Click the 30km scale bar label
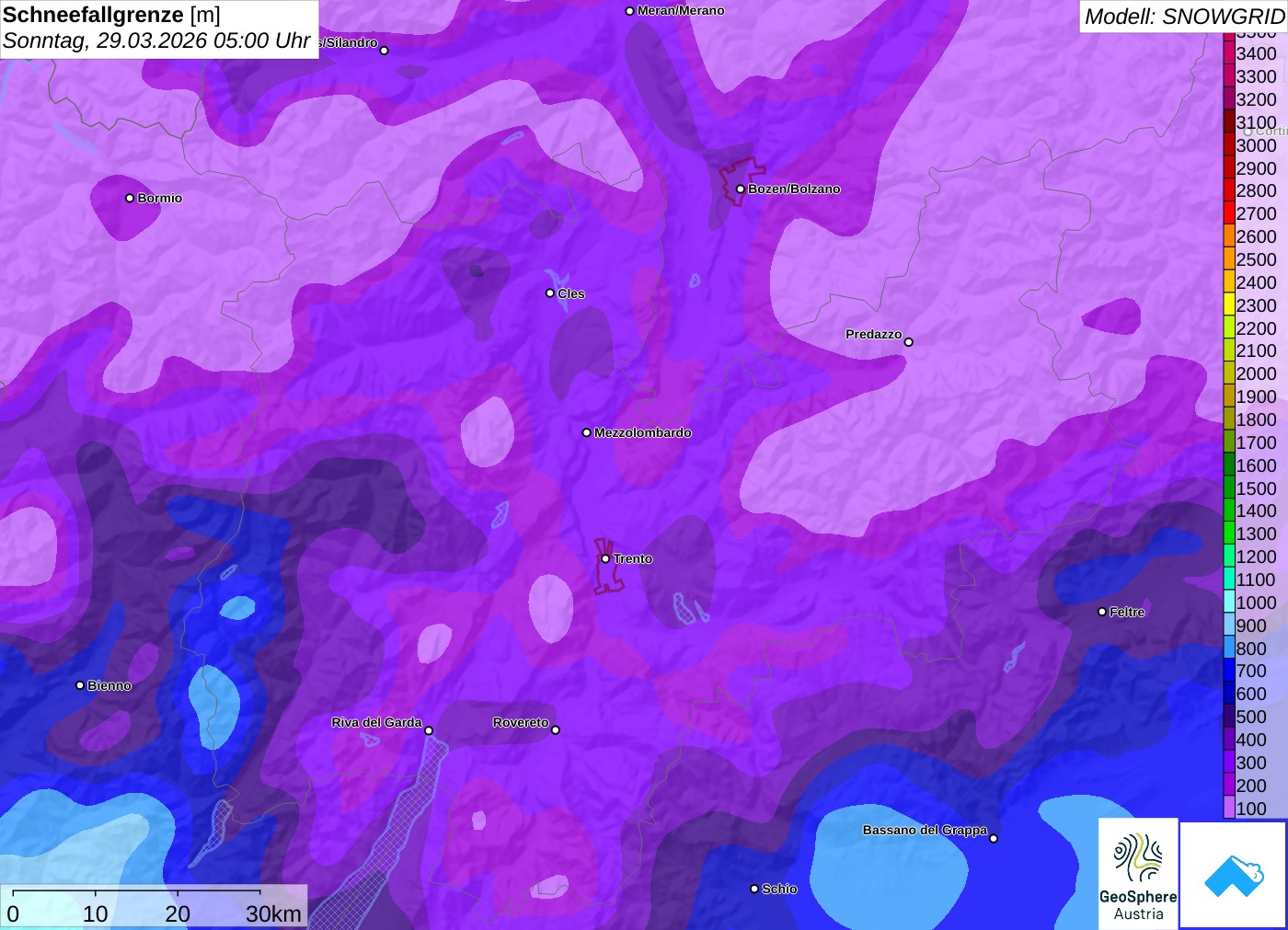Screen dimensions: 1288x930 point(273,913)
